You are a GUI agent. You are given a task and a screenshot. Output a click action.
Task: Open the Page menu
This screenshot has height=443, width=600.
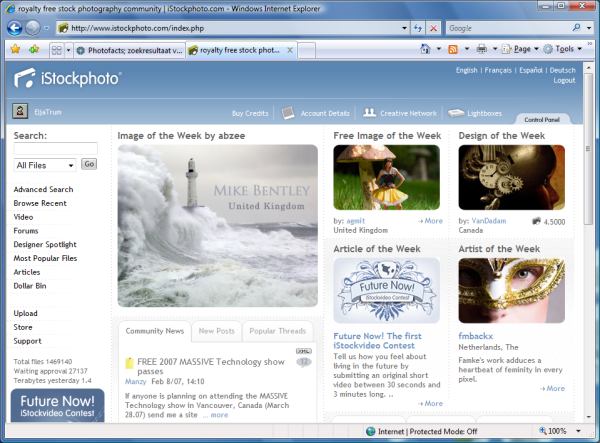click(x=520, y=49)
